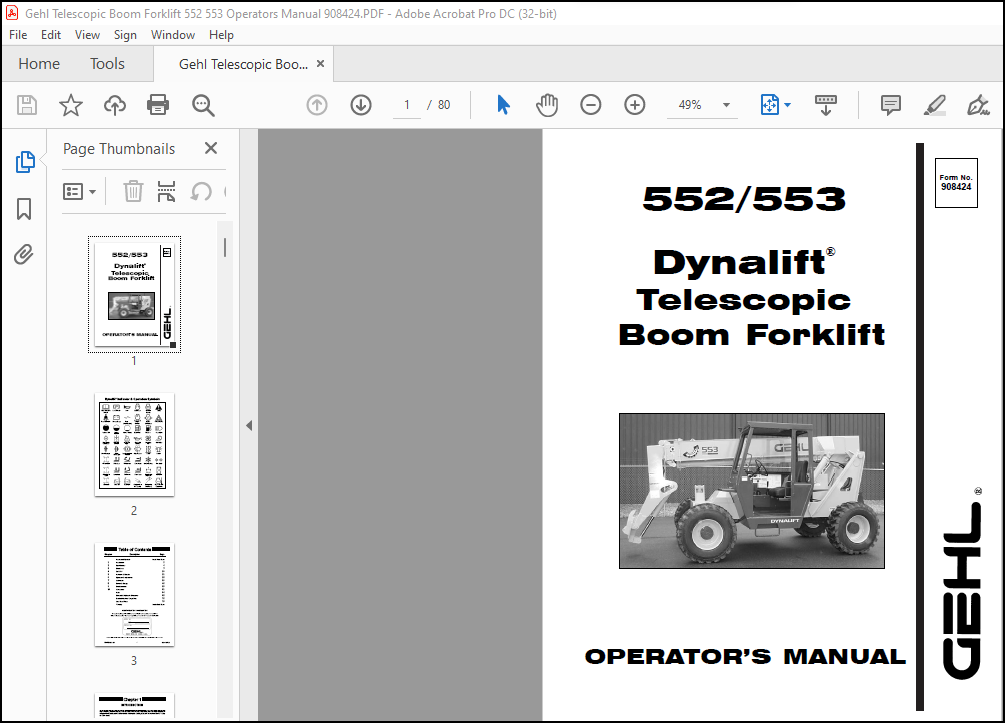The image size is (1005, 723).
Task: Open the Edit menu
Action: pos(51,35)
